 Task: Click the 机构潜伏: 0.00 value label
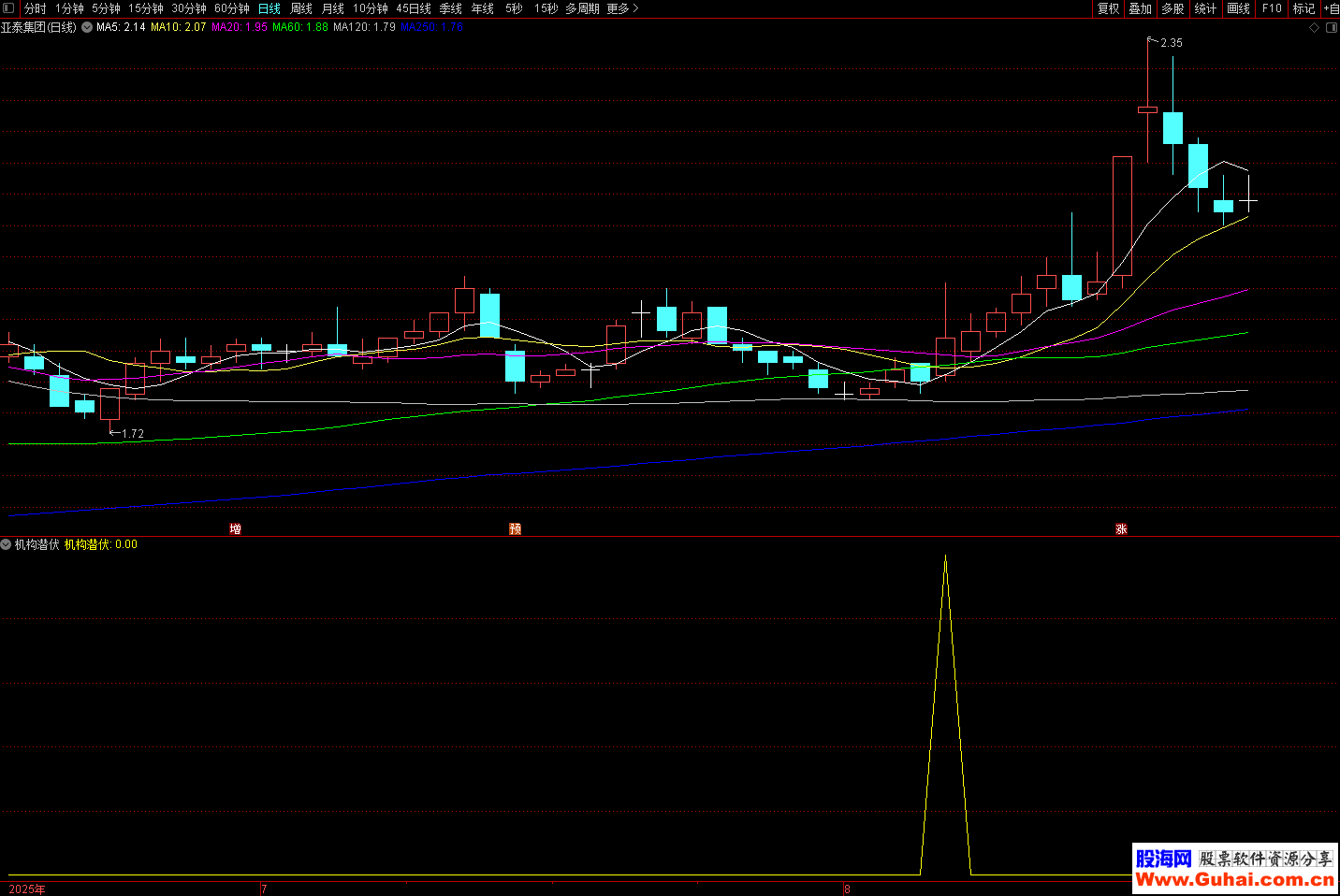pos(101,544)
